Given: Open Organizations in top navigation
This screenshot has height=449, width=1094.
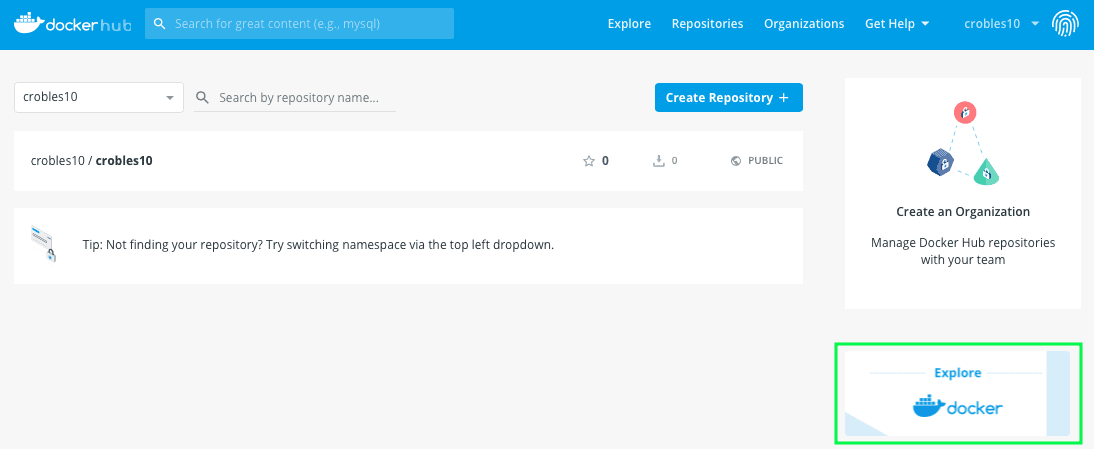Looking at the screenshot, I should tap(804, 24).
